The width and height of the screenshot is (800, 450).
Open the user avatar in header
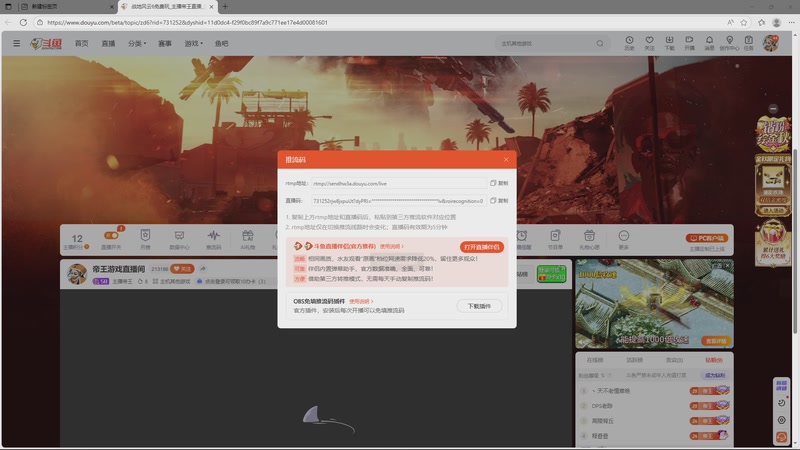770,43
